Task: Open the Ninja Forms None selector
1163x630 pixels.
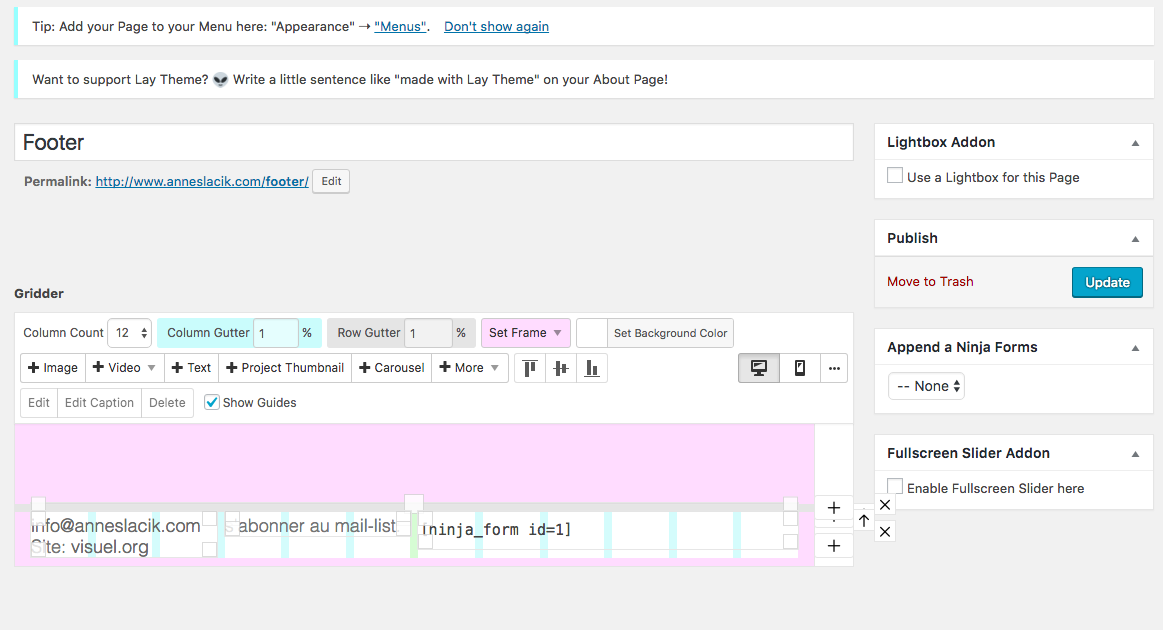Action: pos(926,386)
